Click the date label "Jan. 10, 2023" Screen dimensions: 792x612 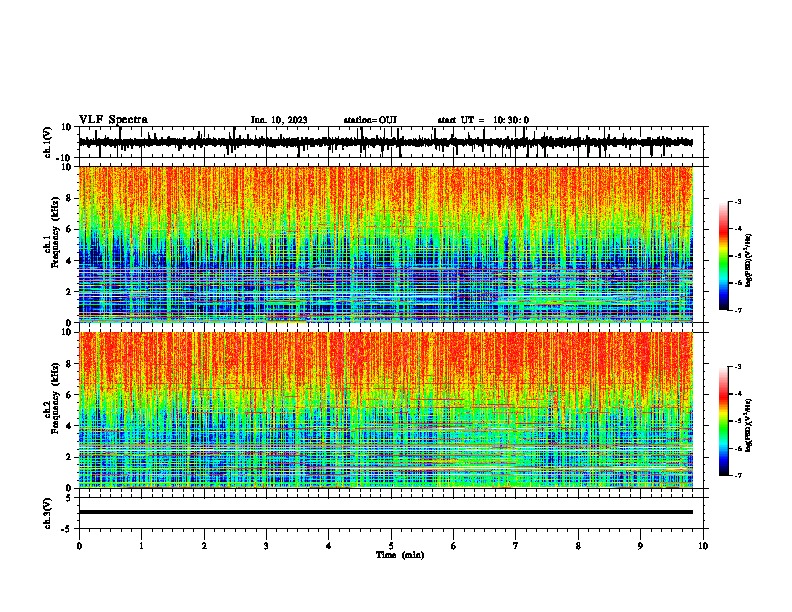279,120
